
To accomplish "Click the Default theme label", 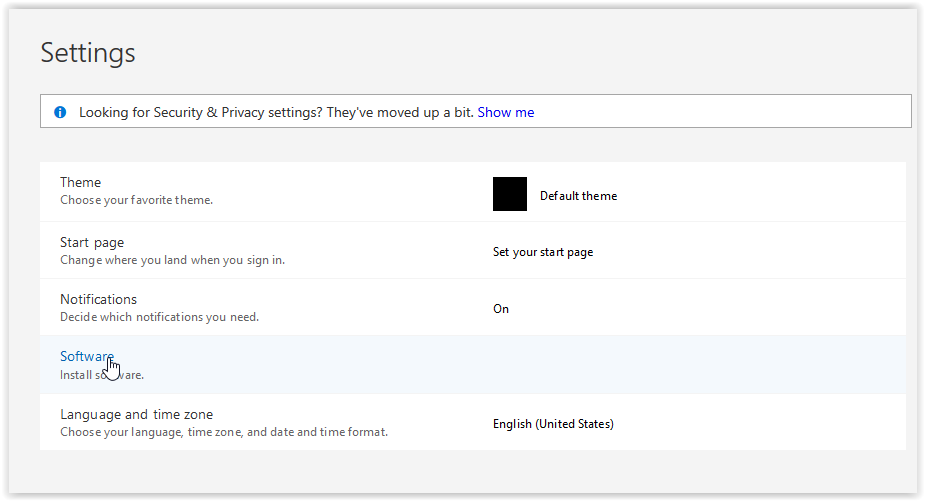I will tap(578, 195).
